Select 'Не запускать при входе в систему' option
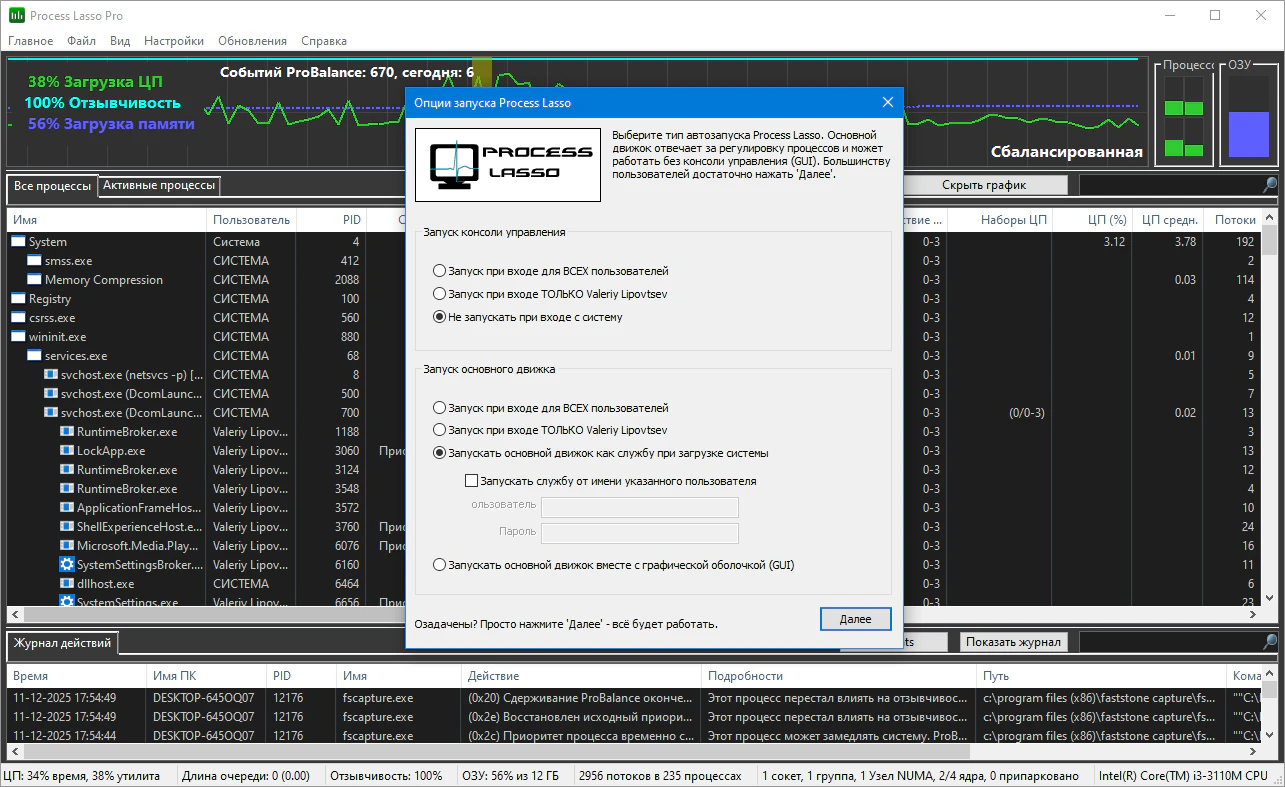 point(440,317)
